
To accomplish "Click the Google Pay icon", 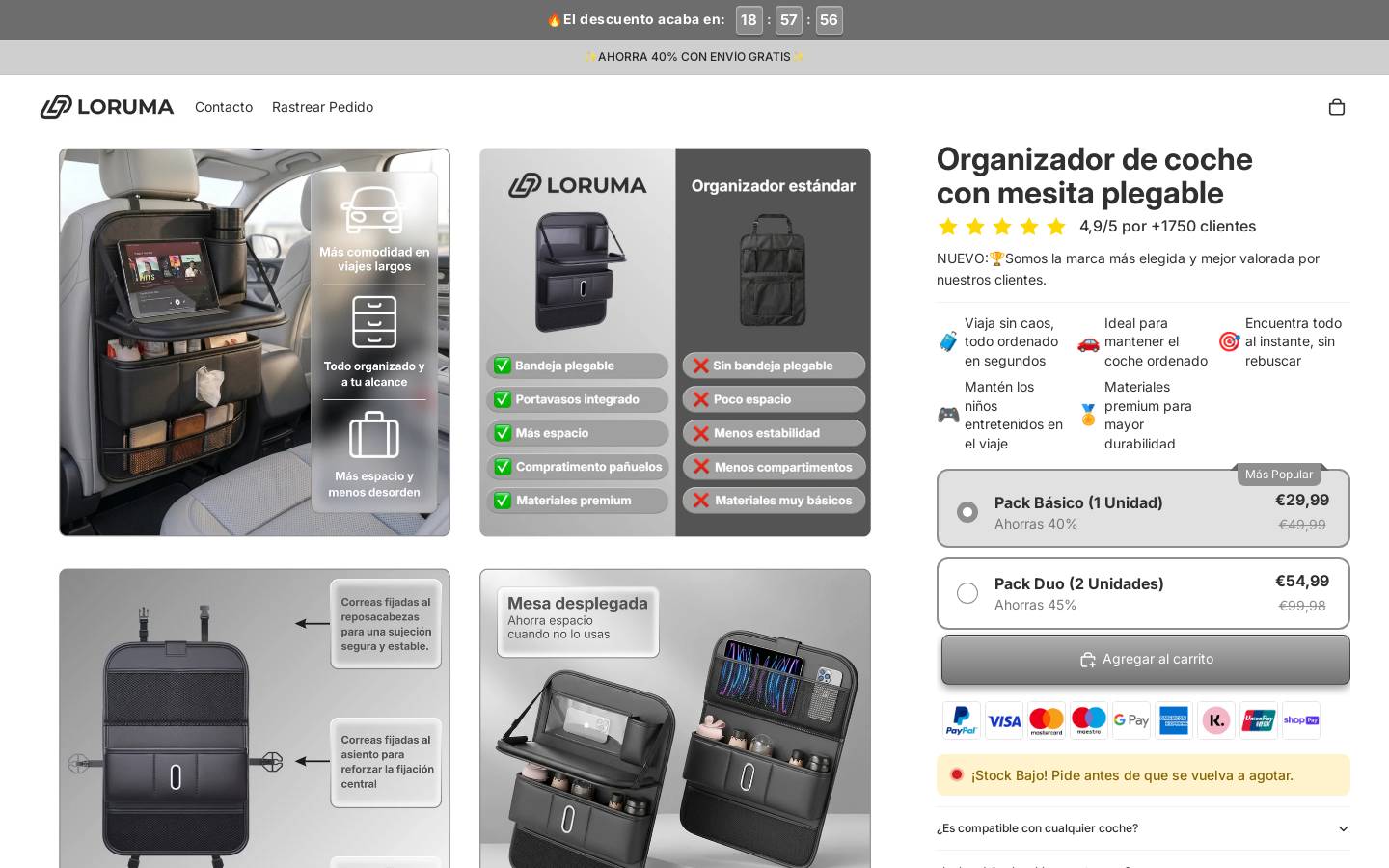I will 1131,720.
